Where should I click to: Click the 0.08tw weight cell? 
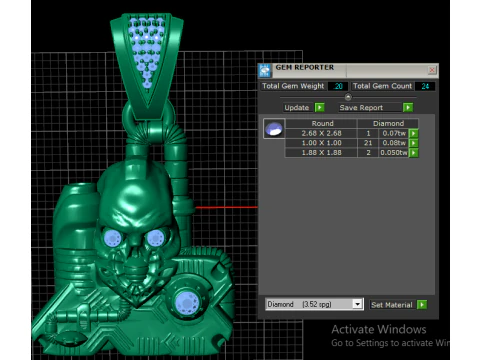coord(394,143)
